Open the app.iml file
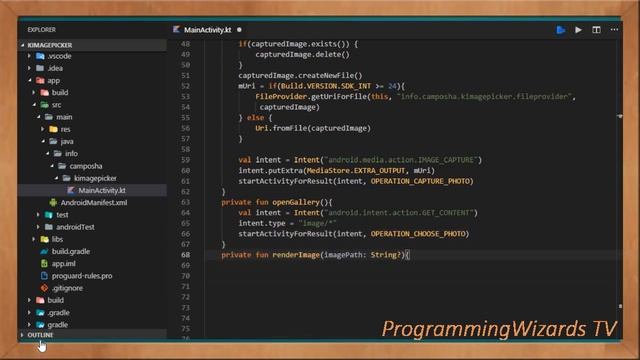Image resolution: width=640 pixels, height=360 pixels. [x=63, y=264]
